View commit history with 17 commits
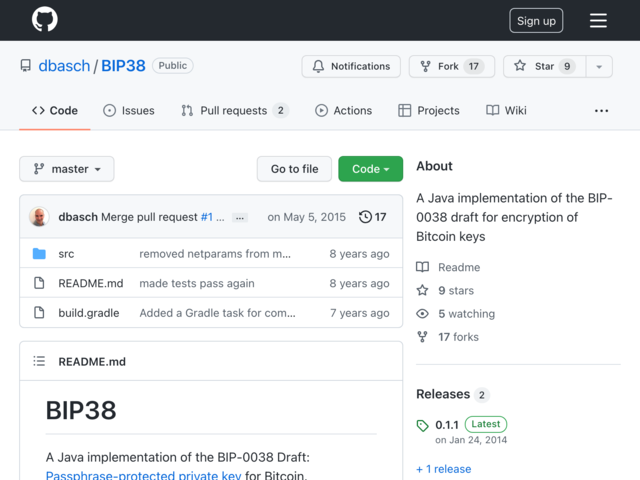This screenshot has width=640, height=480. point(372,217)
